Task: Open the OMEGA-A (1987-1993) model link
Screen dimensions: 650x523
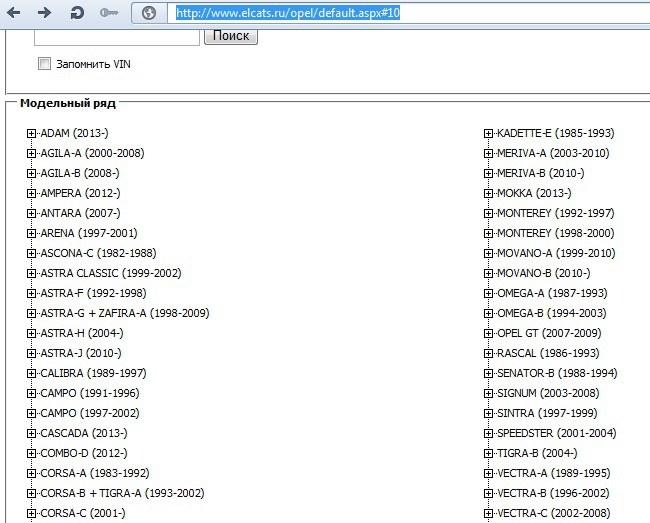Action: [x=552, y=293]
